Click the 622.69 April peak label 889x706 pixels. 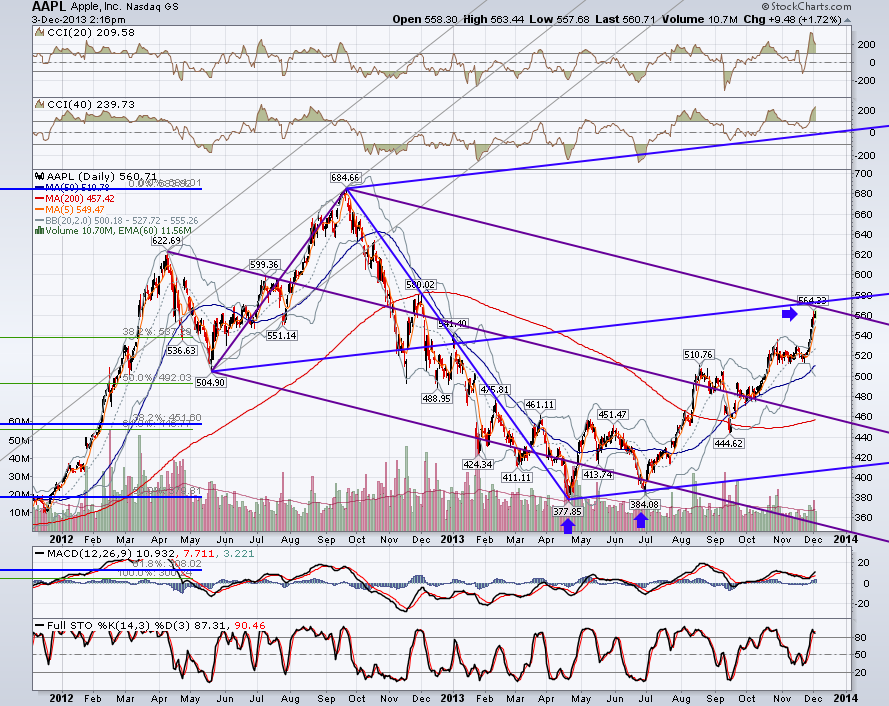click(x=166, y=240)
